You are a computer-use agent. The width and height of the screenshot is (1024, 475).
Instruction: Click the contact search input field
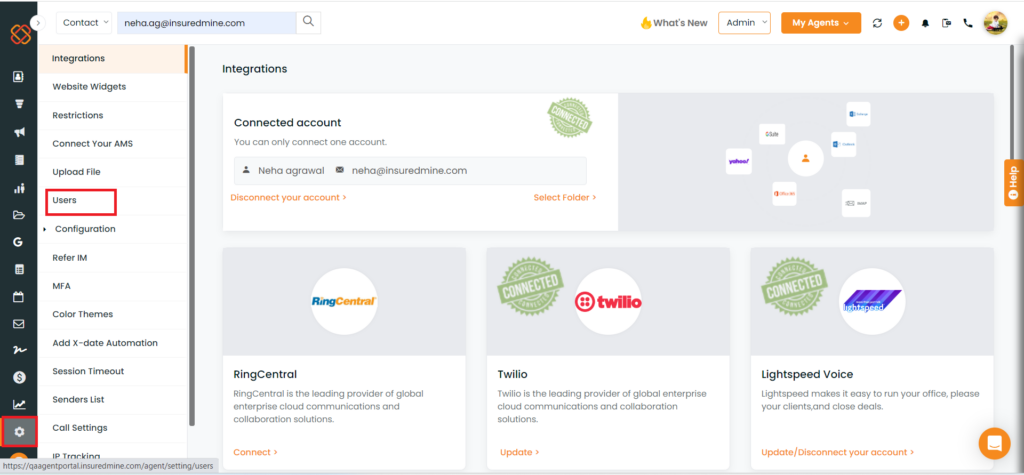(206, 22)
